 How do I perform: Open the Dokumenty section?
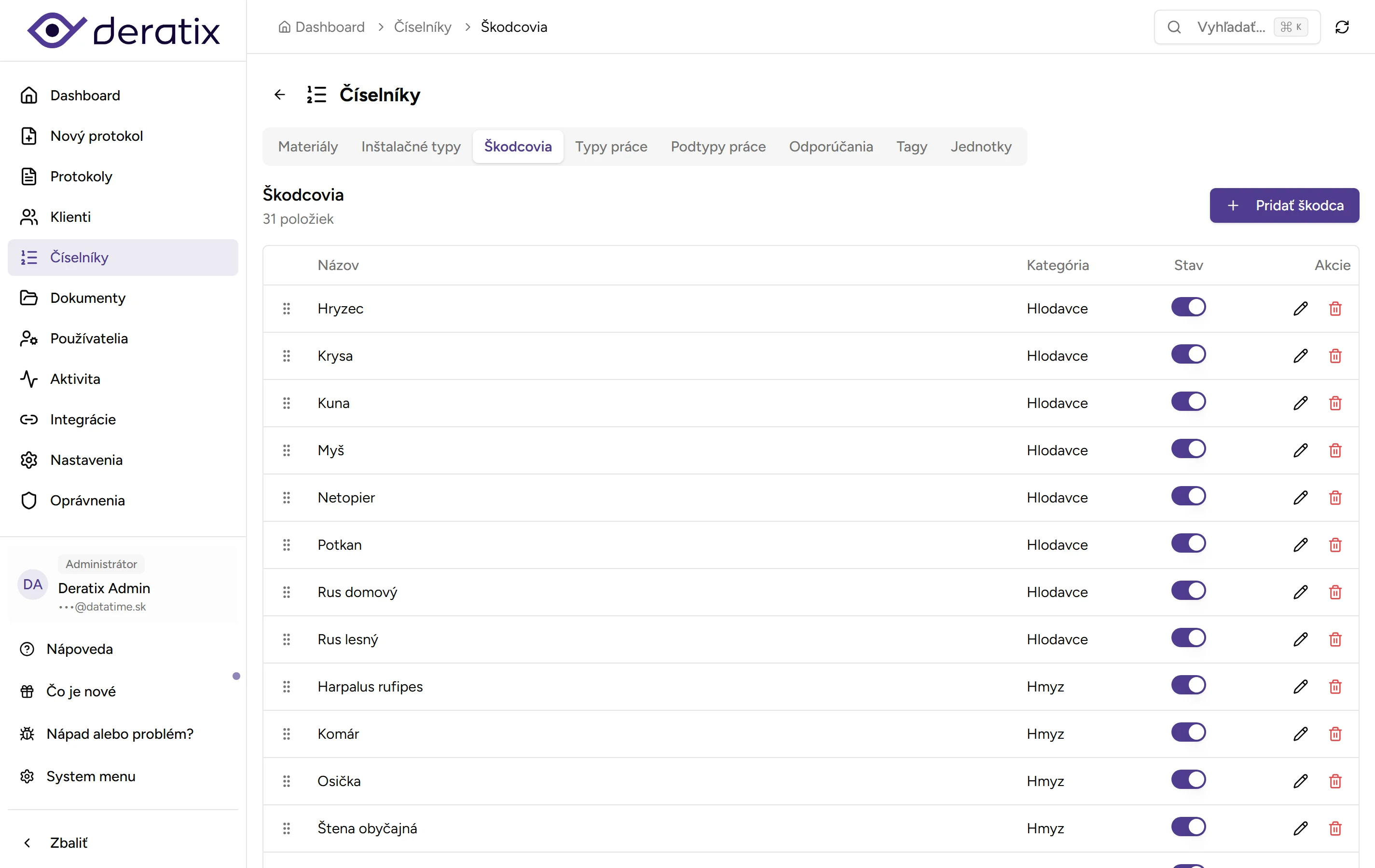87,298
